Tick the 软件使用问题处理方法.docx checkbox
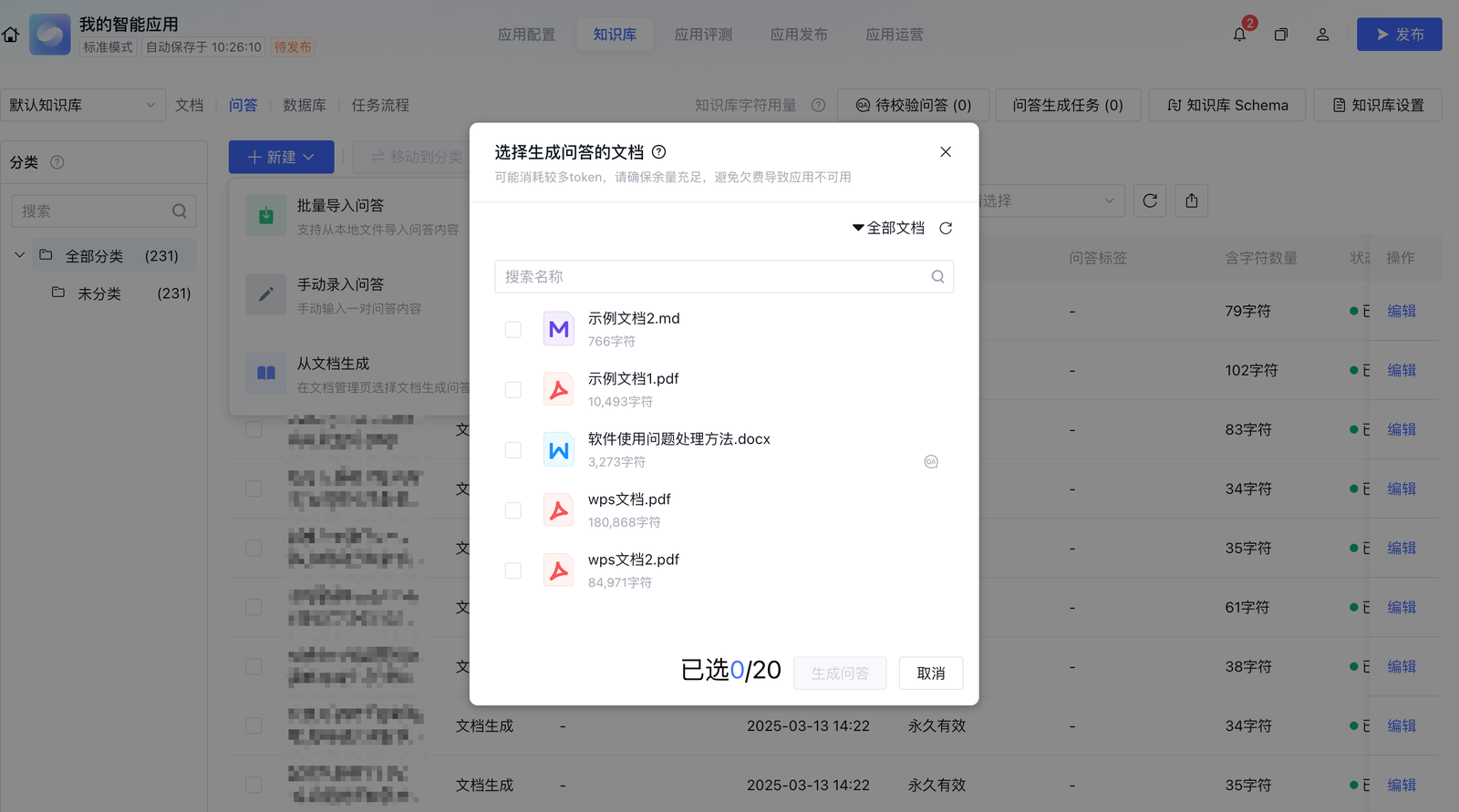Screen dimensions: 1459x812 513,450
